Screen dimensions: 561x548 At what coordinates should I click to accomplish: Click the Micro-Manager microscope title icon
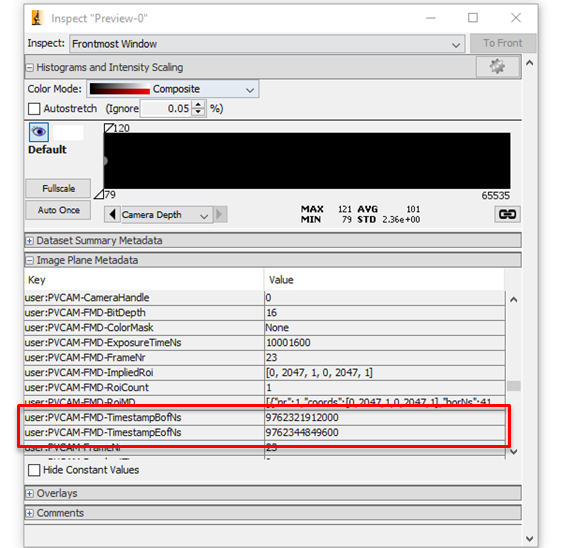[x=37, y=18]
